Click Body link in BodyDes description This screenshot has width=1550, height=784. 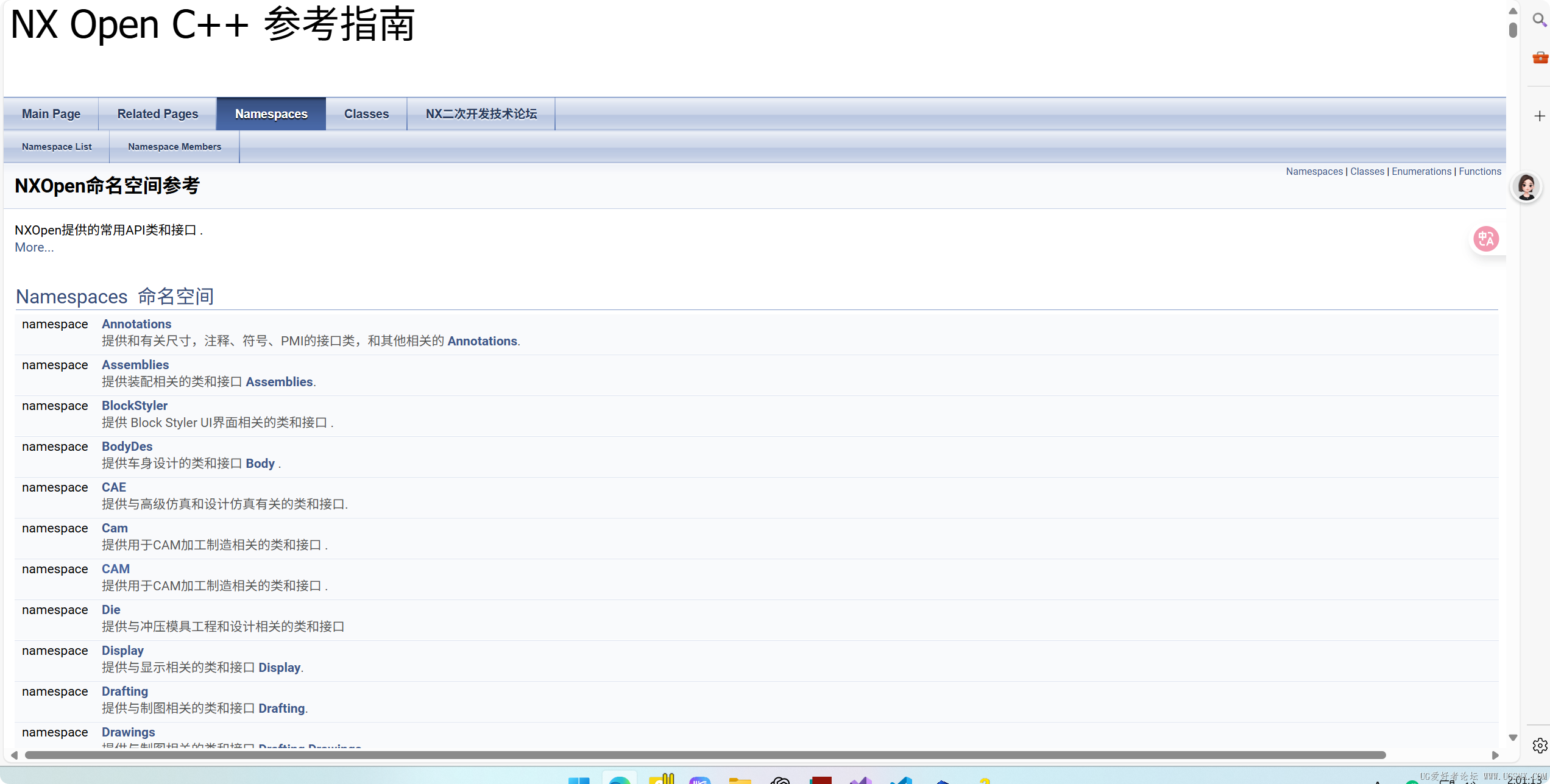click(x=260, y=464)
